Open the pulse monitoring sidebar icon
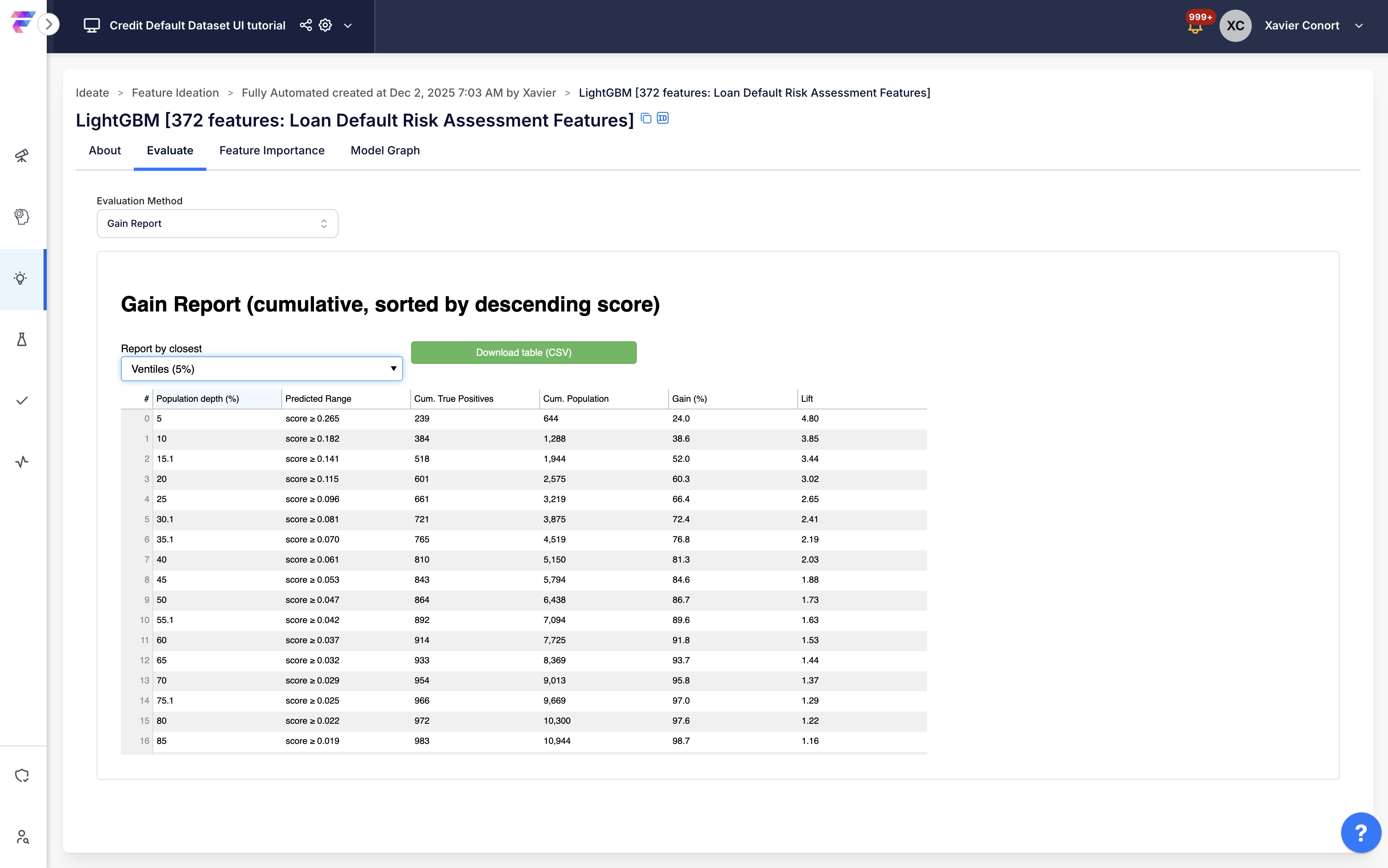1388x868 pixels. [22, 461]
